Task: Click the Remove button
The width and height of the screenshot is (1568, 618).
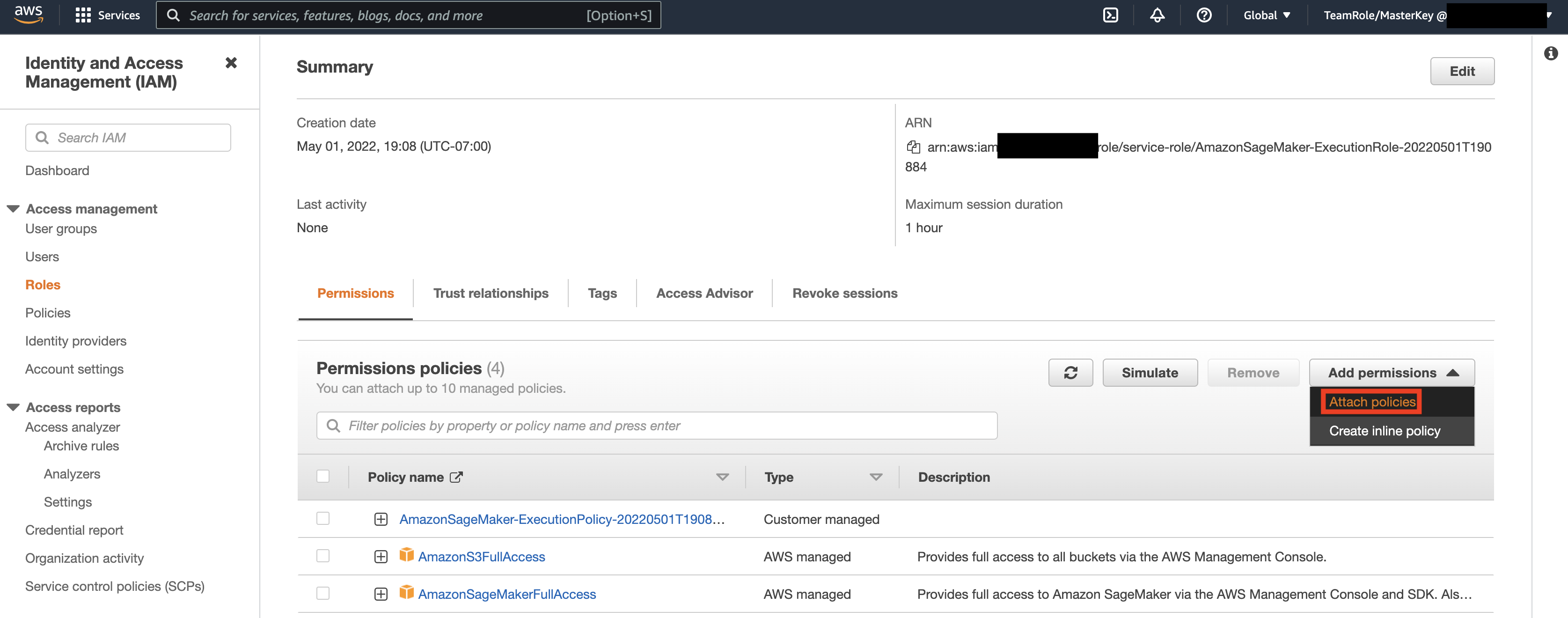Action: pyautogui.click(x=1253, y=373)
